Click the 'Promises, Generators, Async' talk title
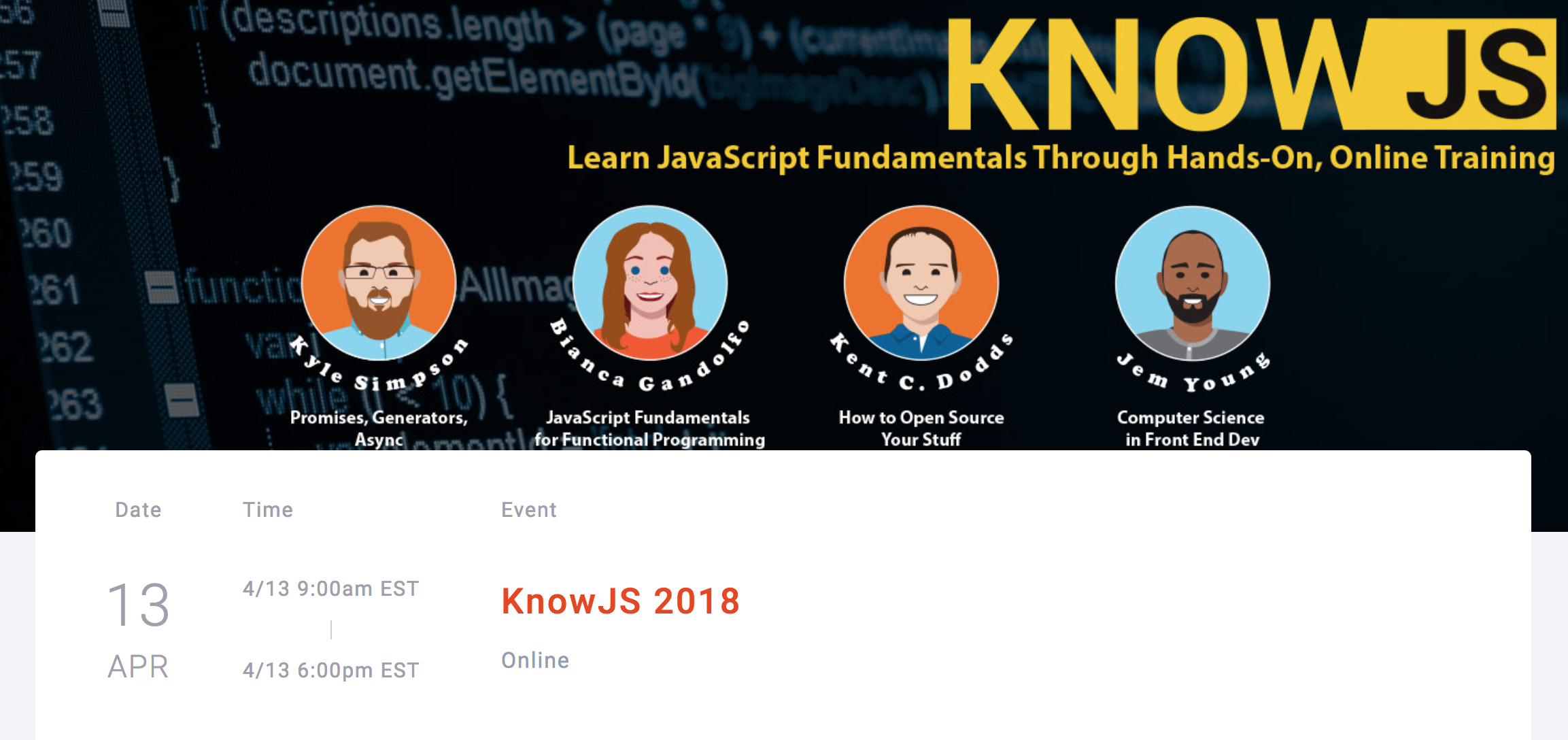The image size is (1568, 740). coord(379,428)
